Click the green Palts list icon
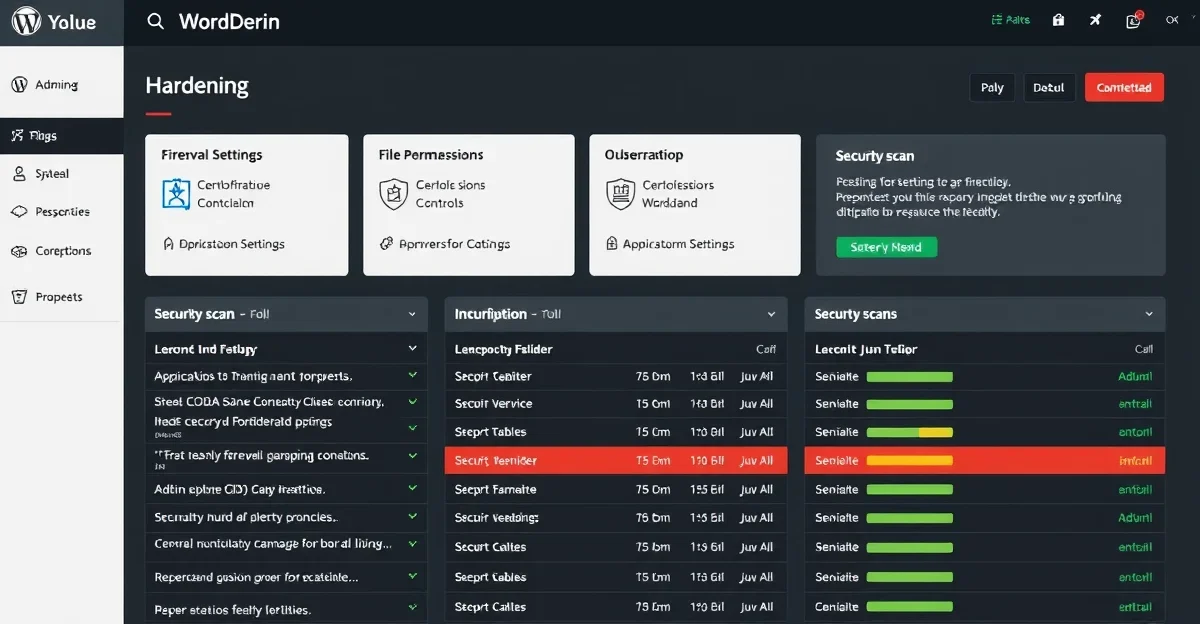1200x624 pixels. [x=995, y=20]
